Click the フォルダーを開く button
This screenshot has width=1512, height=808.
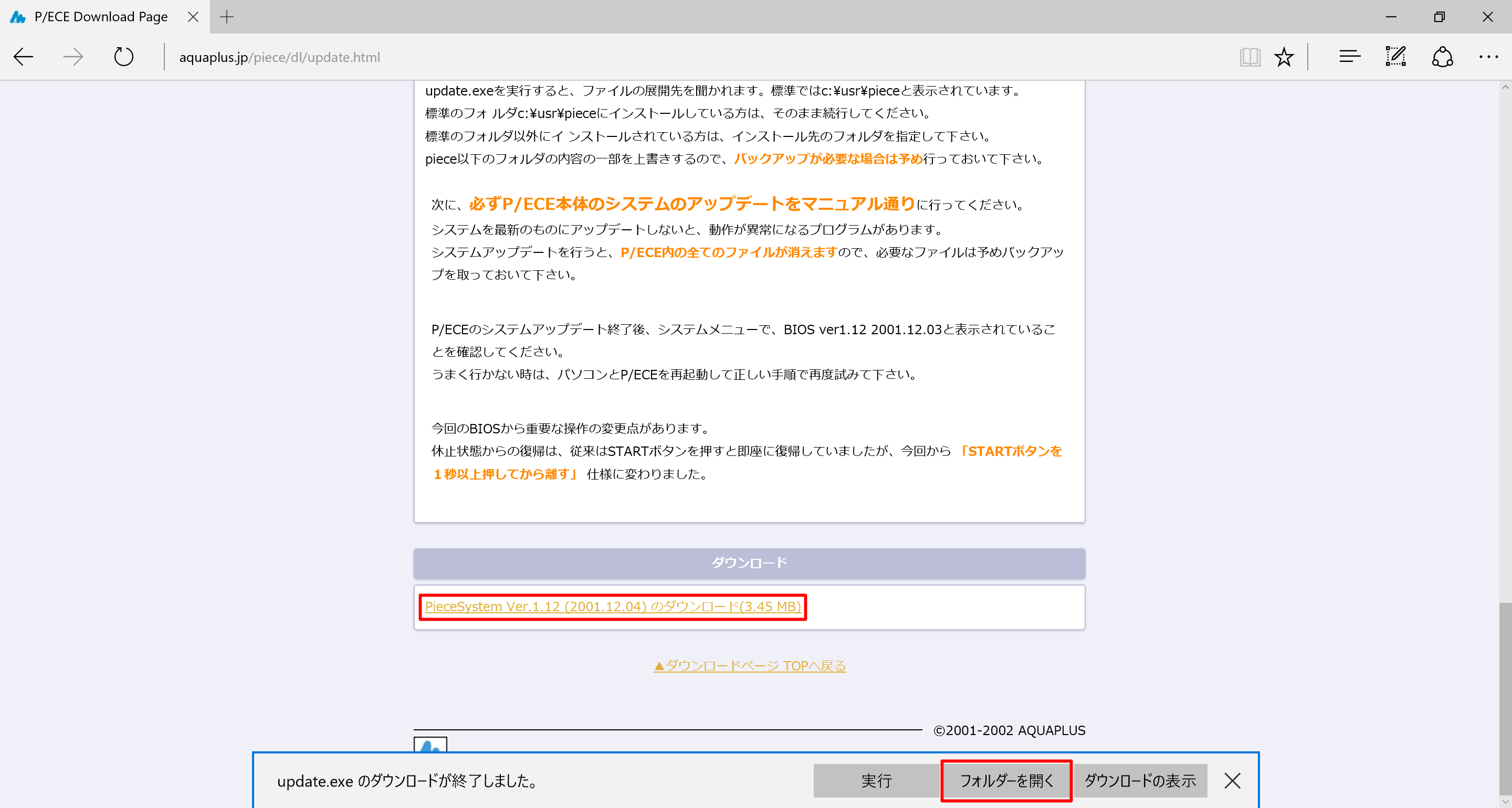[1006, 780]
